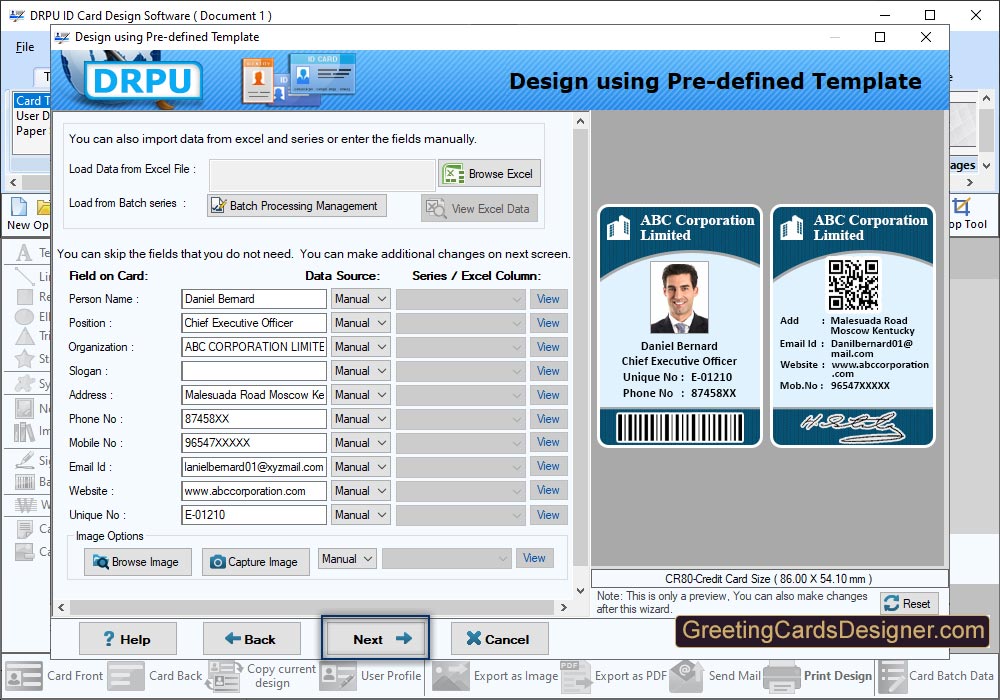Open Data Source dropdown for Email Id
The width and height of the screenshot is (1000, 700).
(360, 467)
